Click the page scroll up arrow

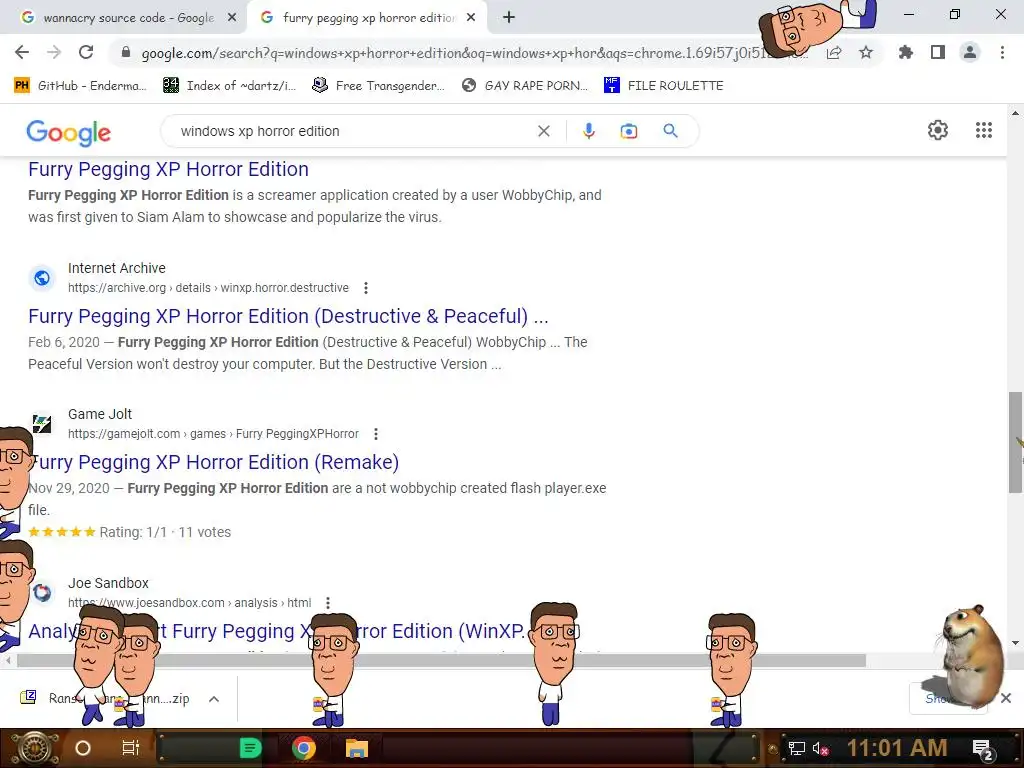coord(1015,114)
